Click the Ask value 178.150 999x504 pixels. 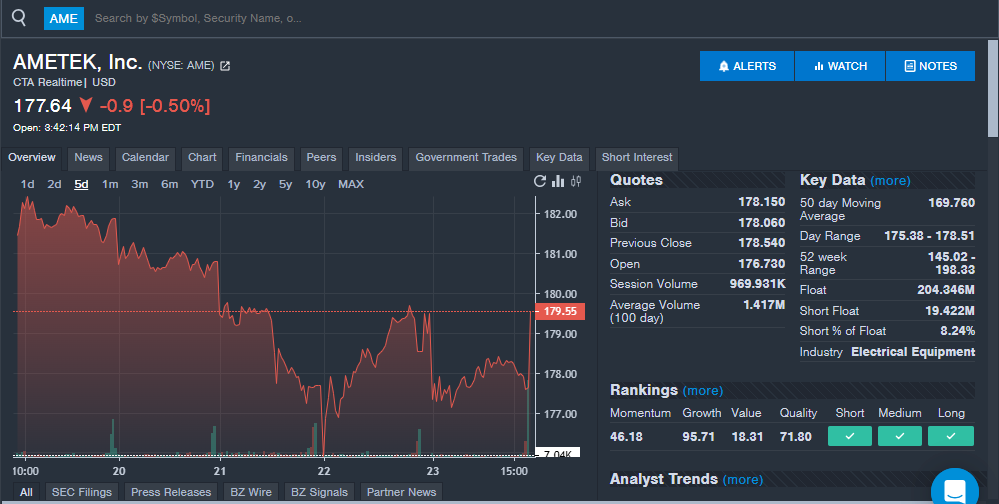761,202
